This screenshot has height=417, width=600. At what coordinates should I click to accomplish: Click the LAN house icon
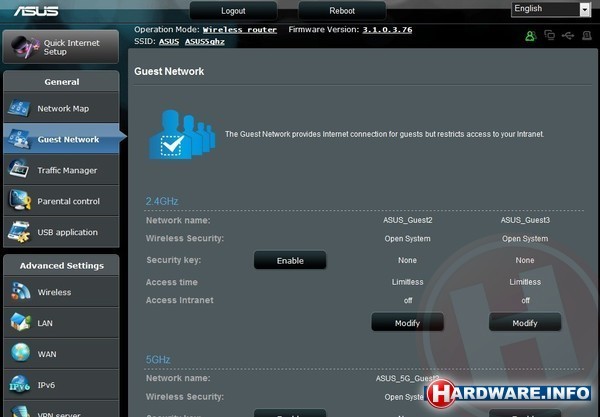[x=20, y=322]
